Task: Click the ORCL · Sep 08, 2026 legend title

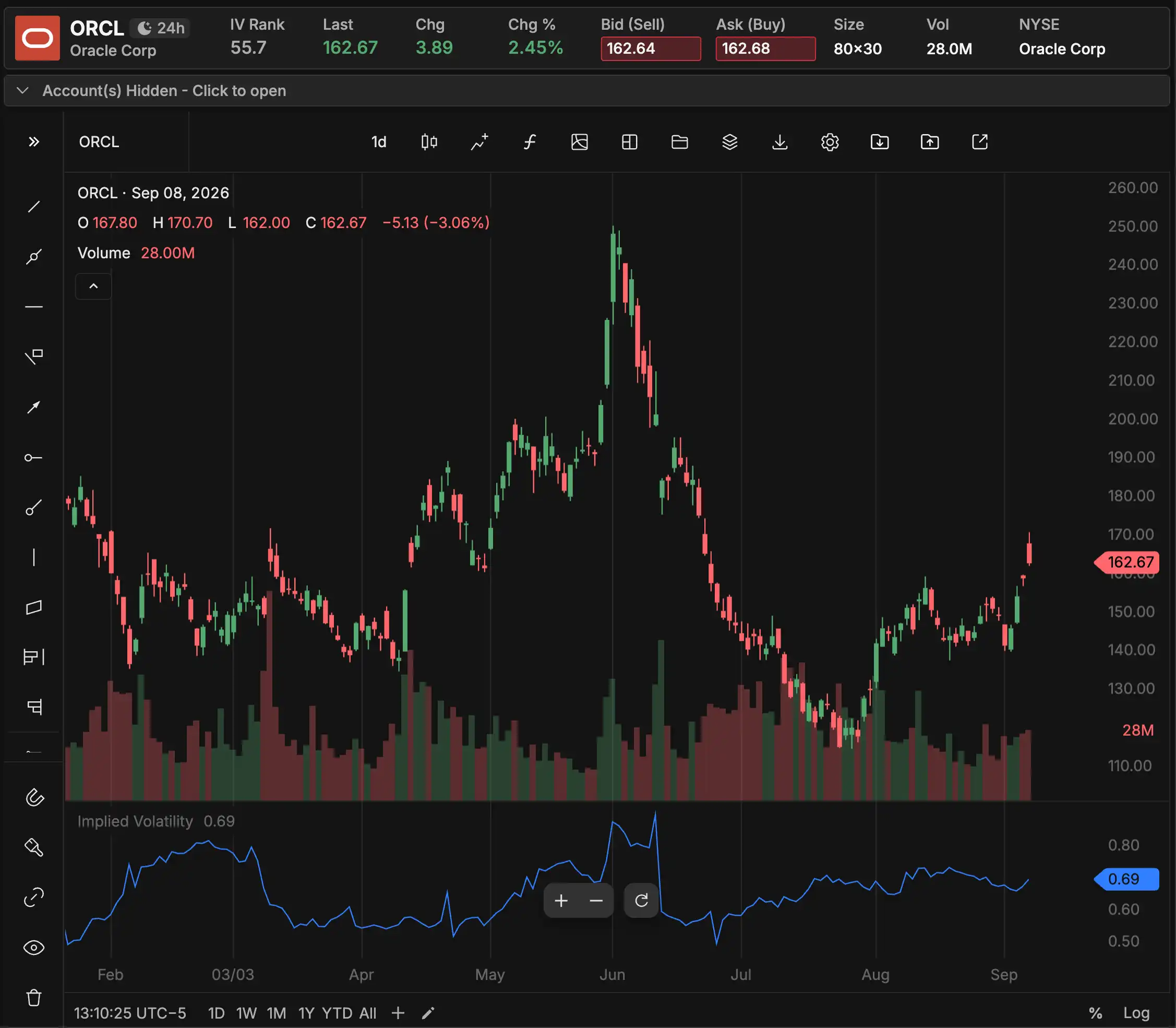Action: pyautogui.click(x=153, y=193)
